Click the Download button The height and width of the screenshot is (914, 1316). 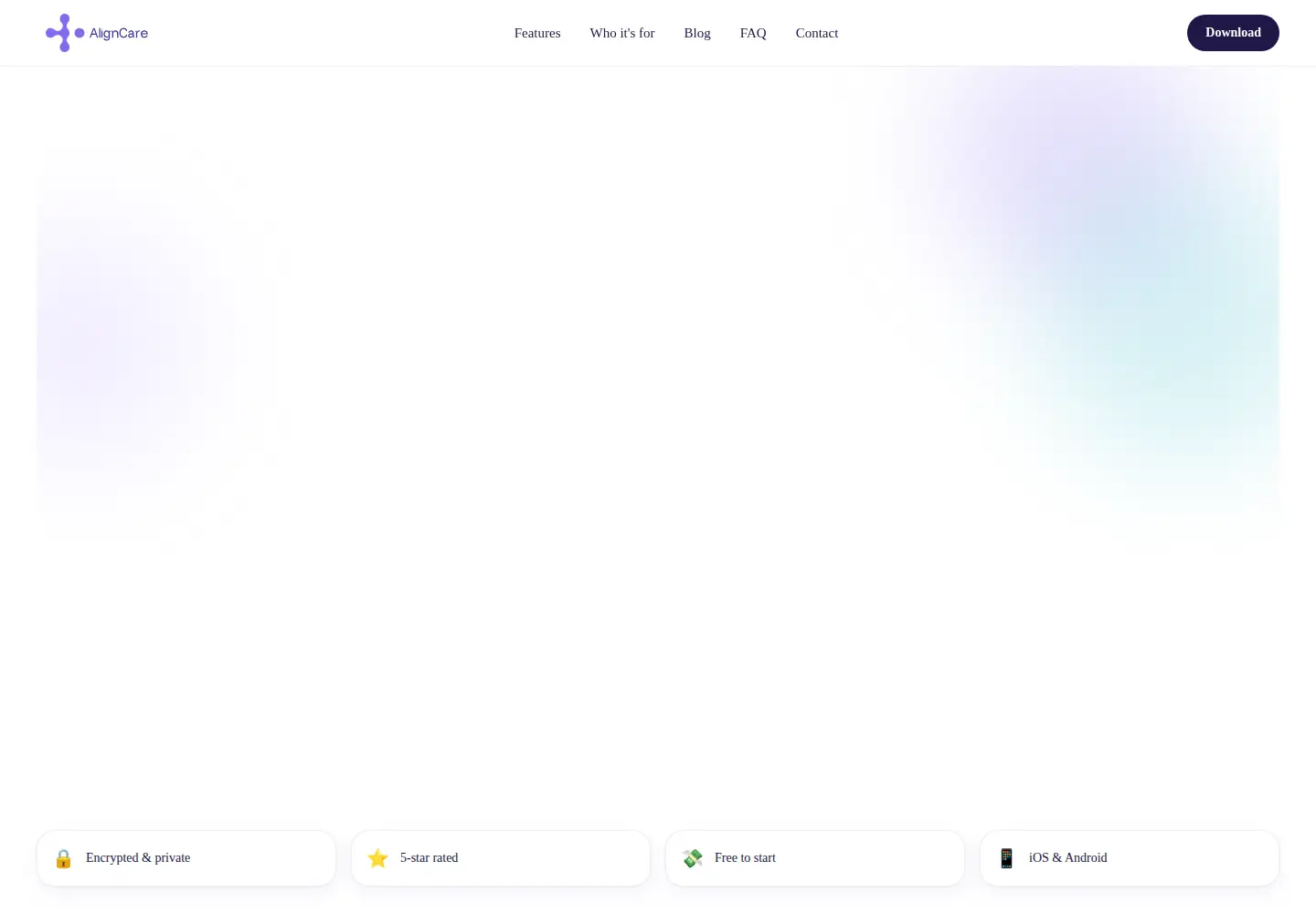1233,33
